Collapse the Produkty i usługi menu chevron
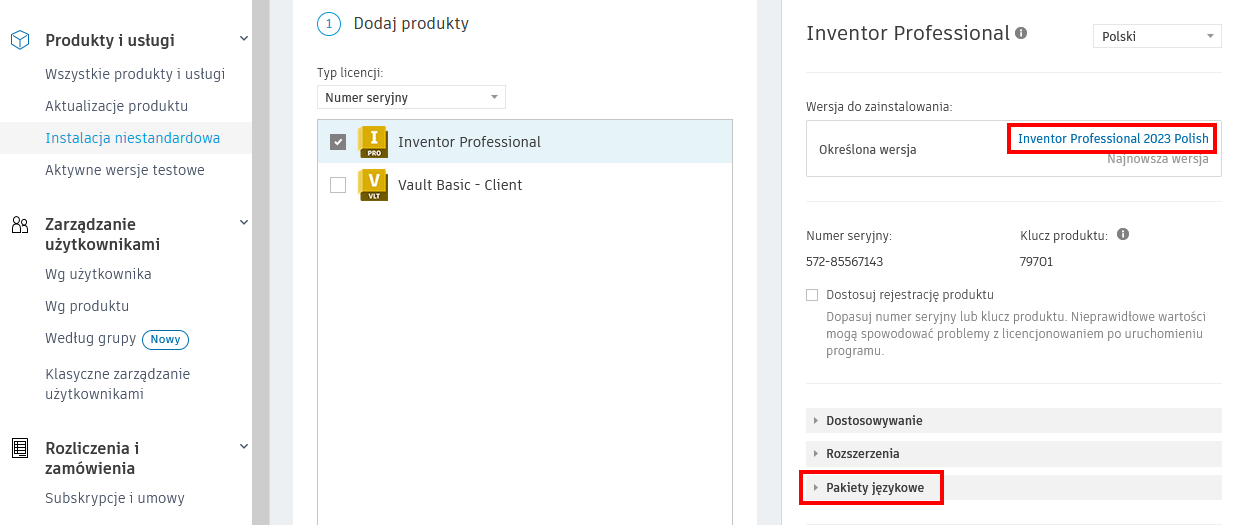This screenshot has height=525, width=1243. coord(244,39)
